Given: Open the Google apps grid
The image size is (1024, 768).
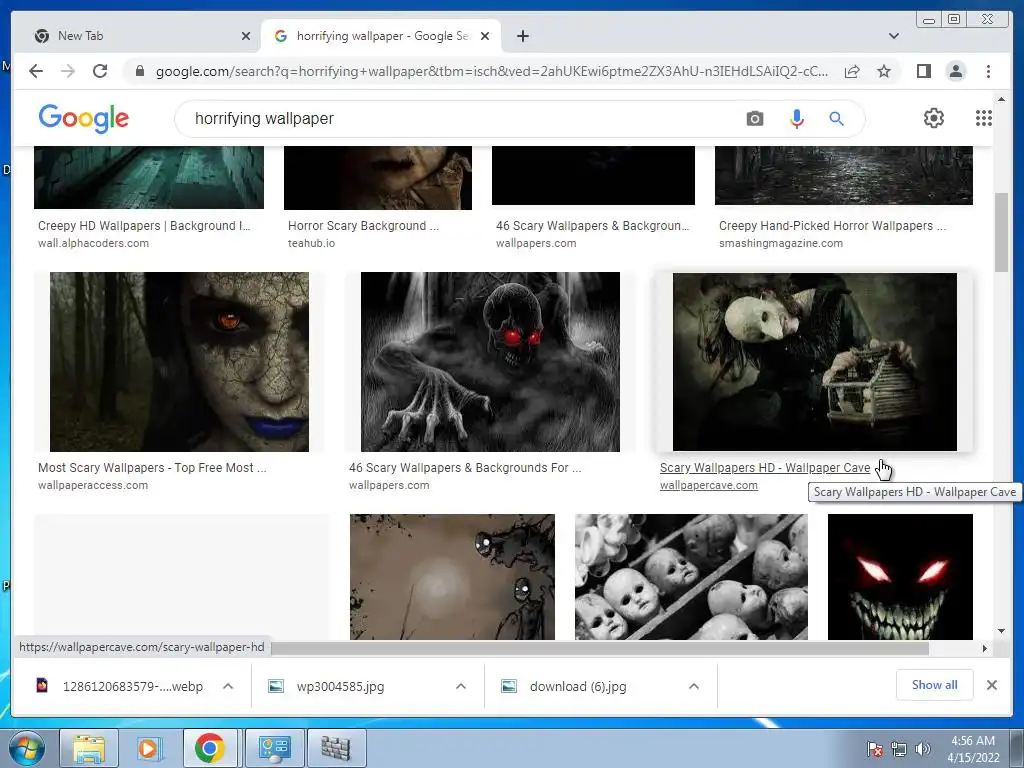Looking at the screenshot, I should coord(984,118).
